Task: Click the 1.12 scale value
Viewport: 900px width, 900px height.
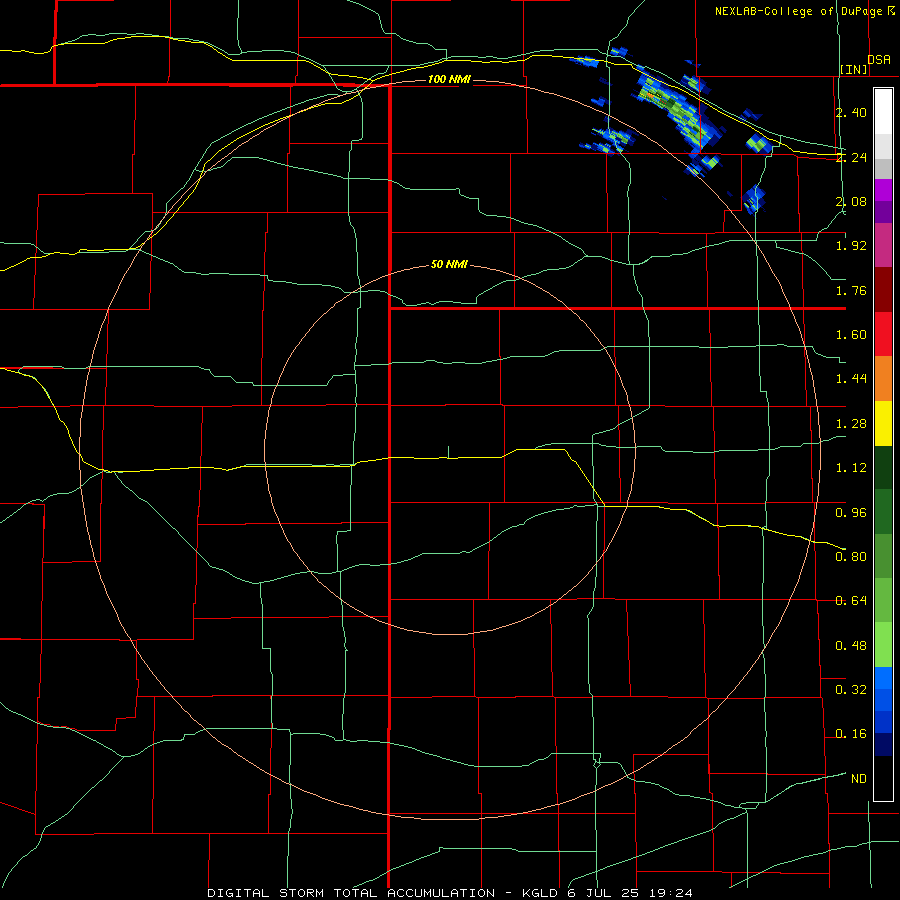Action: point(851,468)
